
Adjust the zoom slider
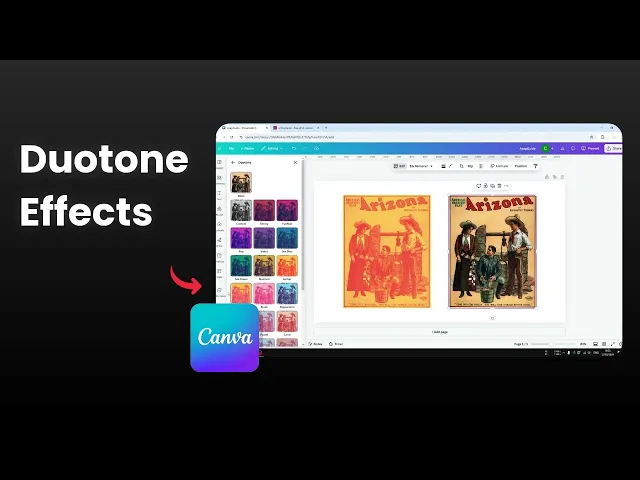[552, 344]
